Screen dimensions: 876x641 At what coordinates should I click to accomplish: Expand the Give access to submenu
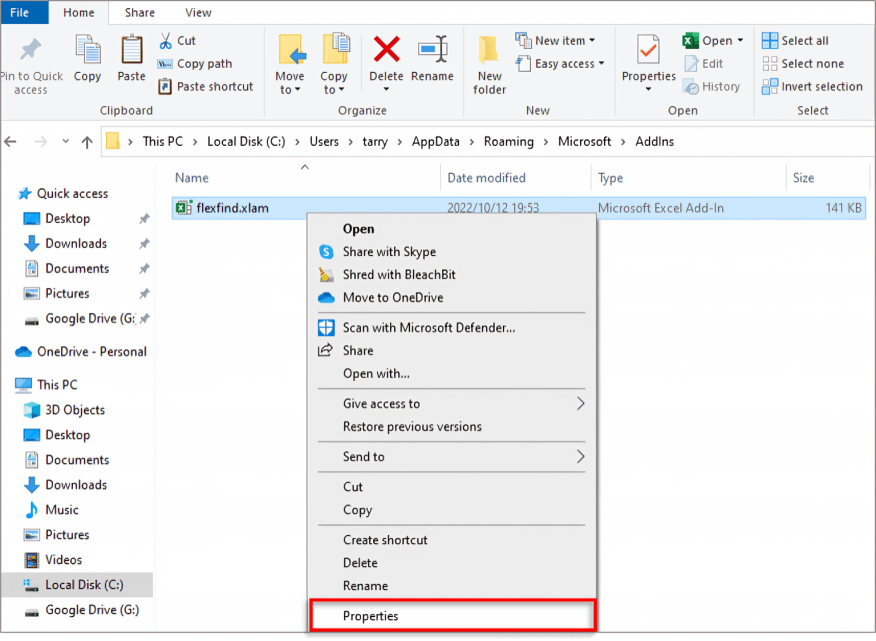pyautogui.click(x=580, y=403)
